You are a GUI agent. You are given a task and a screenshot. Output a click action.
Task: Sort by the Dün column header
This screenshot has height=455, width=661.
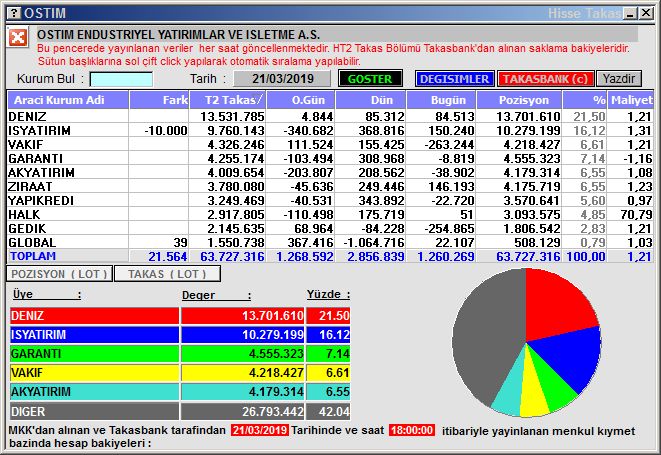[370, 100]
